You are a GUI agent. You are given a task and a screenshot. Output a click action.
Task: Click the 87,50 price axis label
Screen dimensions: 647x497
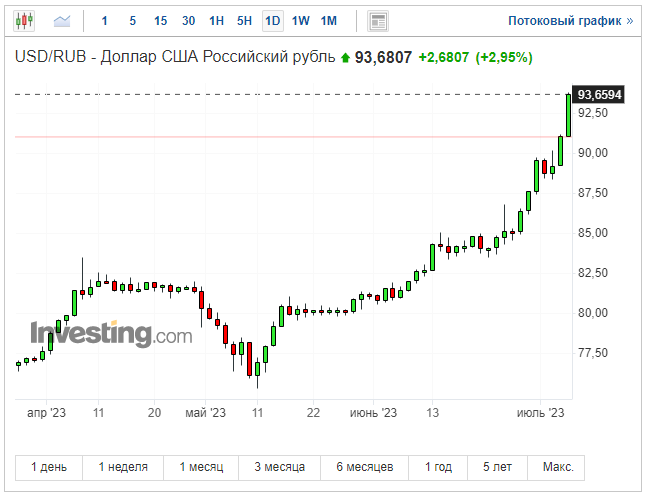[593, 193]
